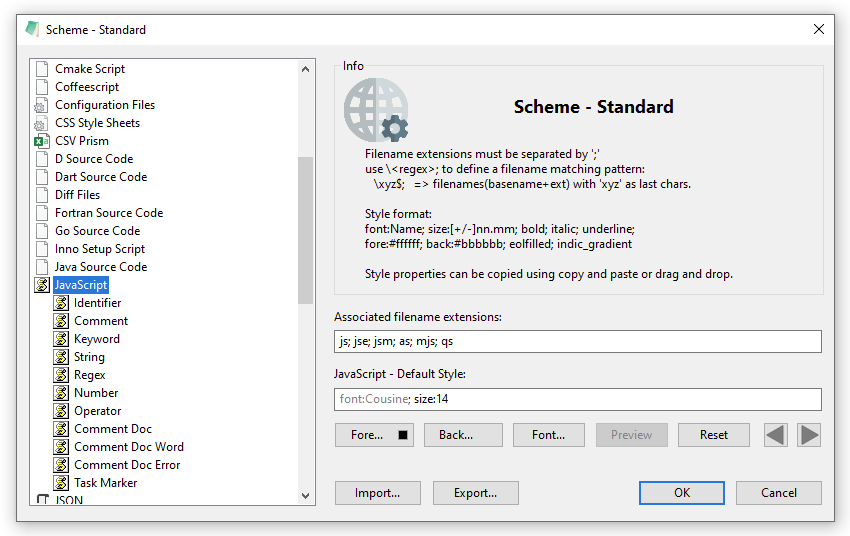The width and height of the screenshot is (850, 536).
Task: Click the Cmake Script file icon
Action: 42,69
